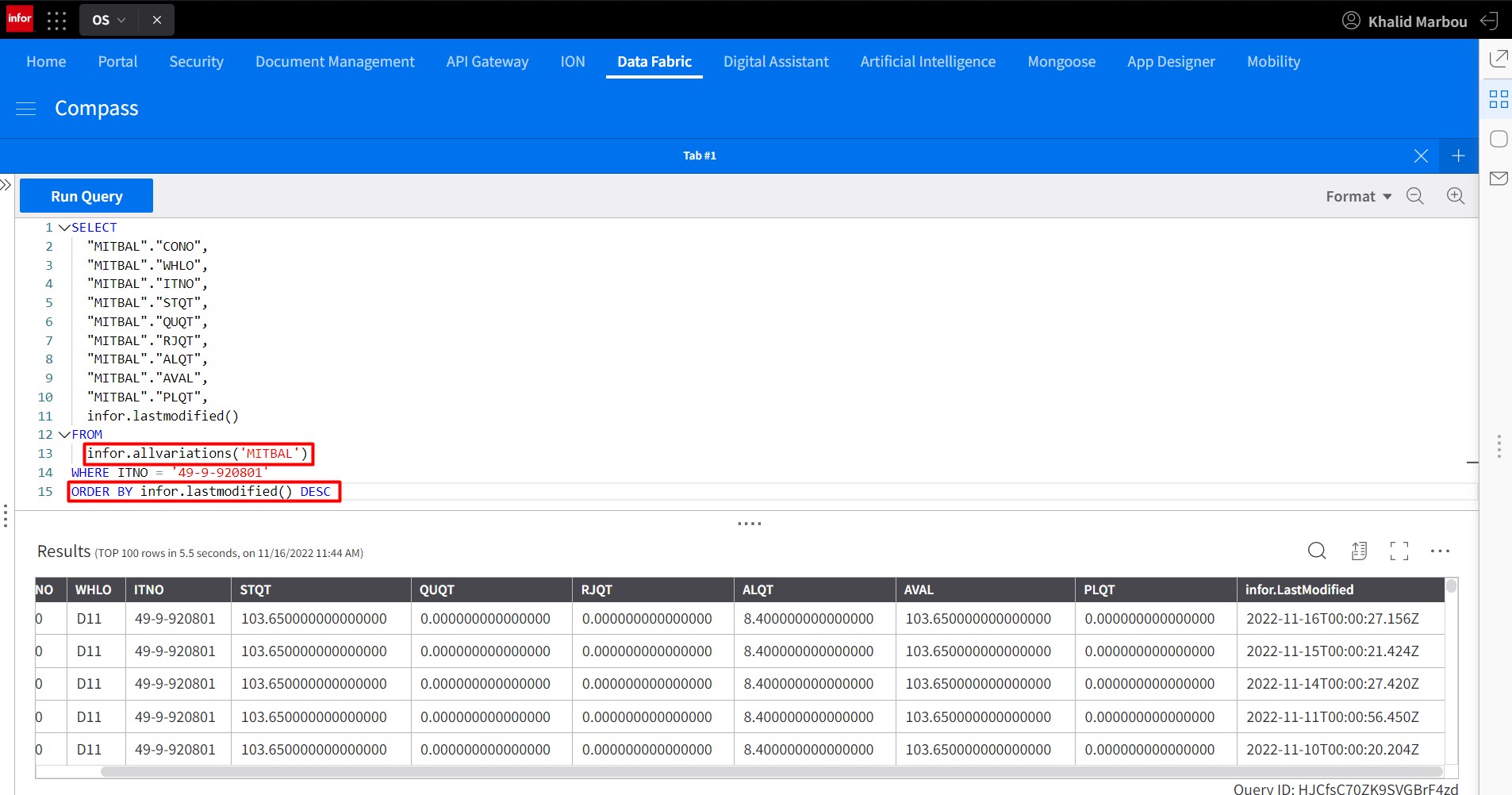Click line 14 WHERE ITNO clause
Viewport: 1512px width, 795px height.
coord(170,473)
